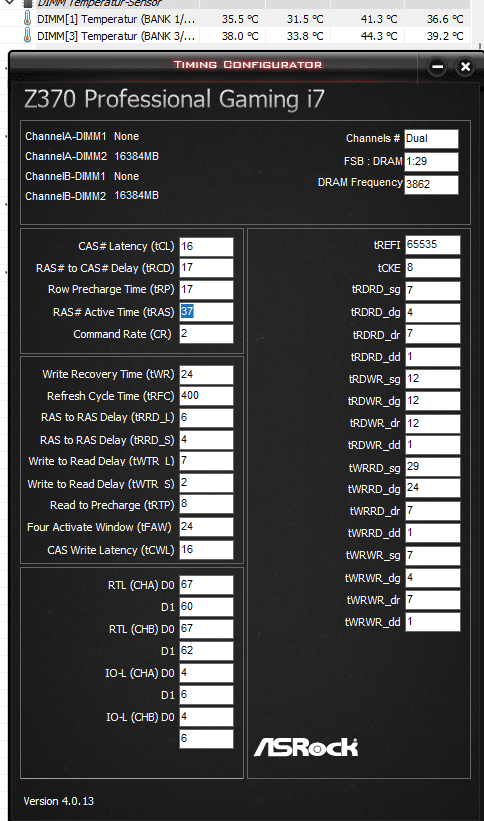Click the tWRWR_dg field
This screenshot has width=484, height=821.
click(x=433, y=578)
